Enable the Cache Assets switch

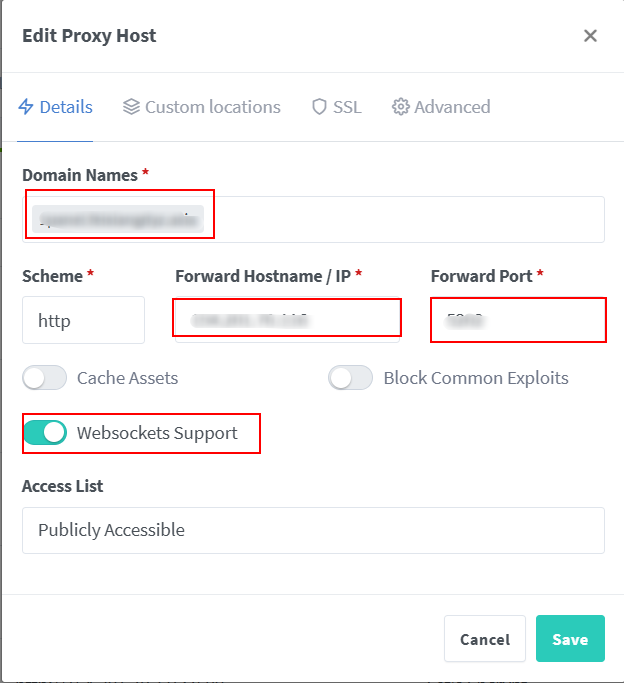pos(45,378)
